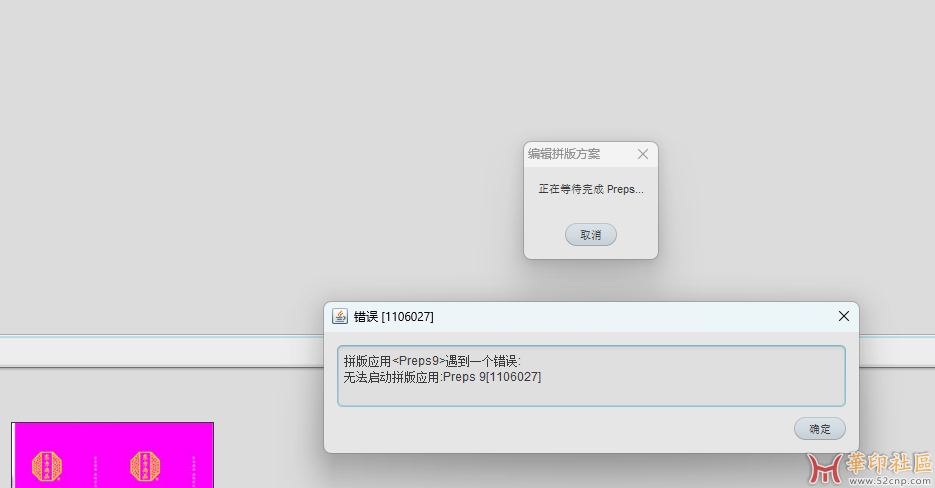Click the left orange emblem in preview

47,467
